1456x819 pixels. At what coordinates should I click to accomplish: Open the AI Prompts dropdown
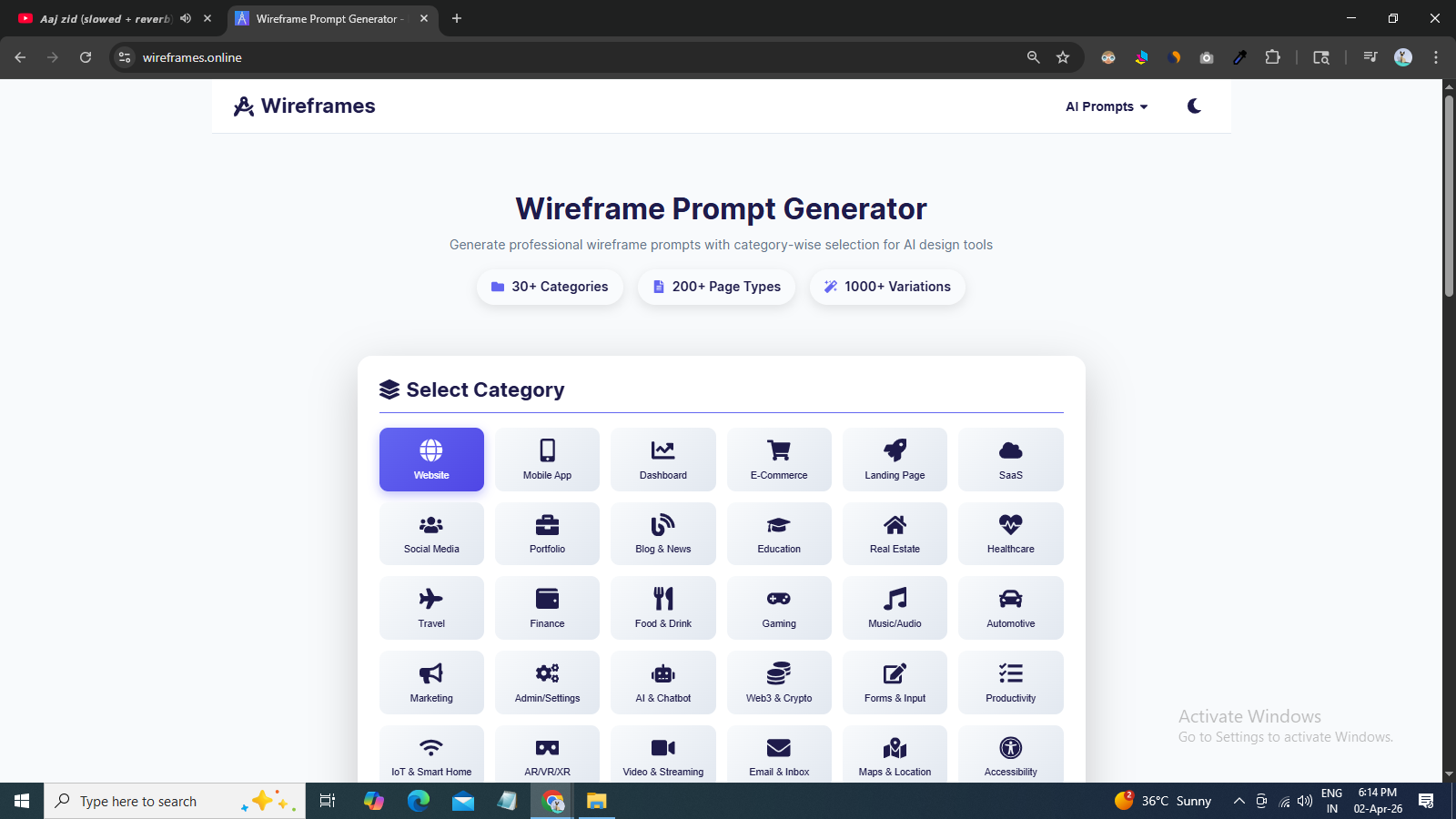click(1106, 106)
